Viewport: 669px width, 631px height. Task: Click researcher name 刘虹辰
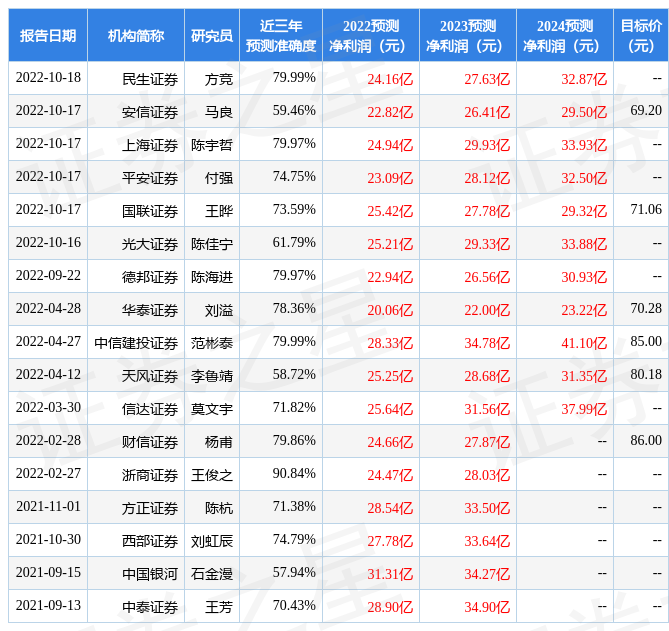click(x=212, y=541)
